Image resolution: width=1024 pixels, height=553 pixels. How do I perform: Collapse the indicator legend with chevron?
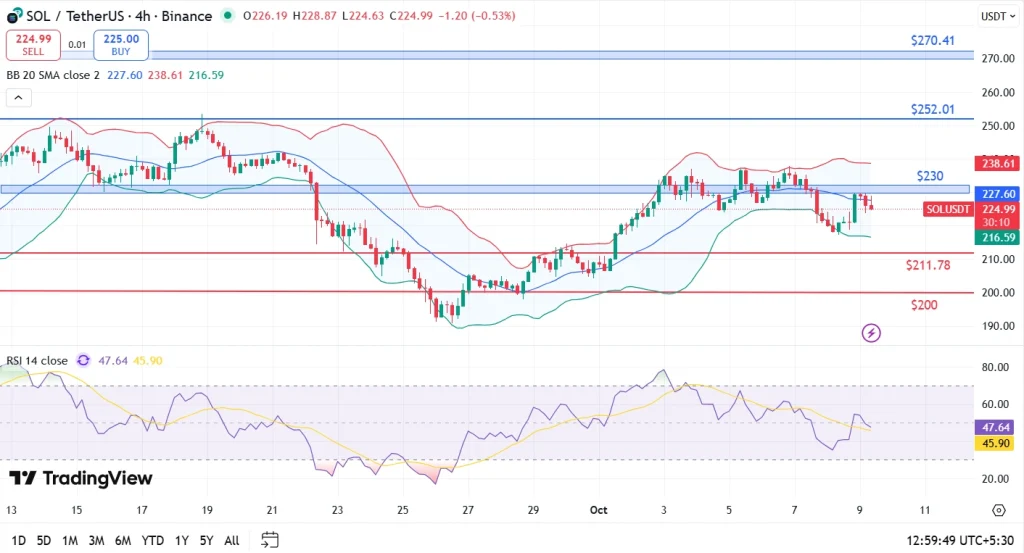point(18,97)
